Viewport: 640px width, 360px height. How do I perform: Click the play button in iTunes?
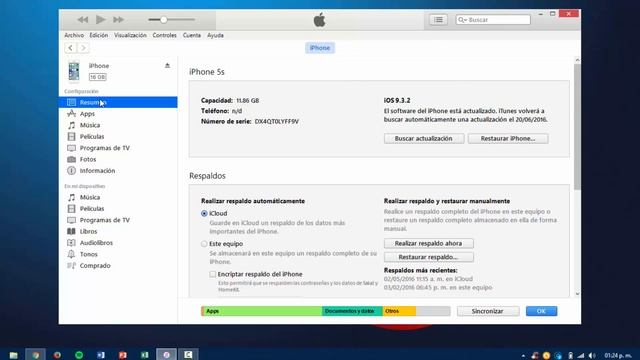click(x=100, y=19)
